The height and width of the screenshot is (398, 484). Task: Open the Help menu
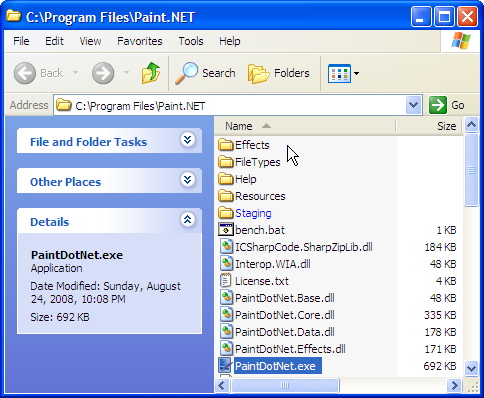tap(230, 41)
